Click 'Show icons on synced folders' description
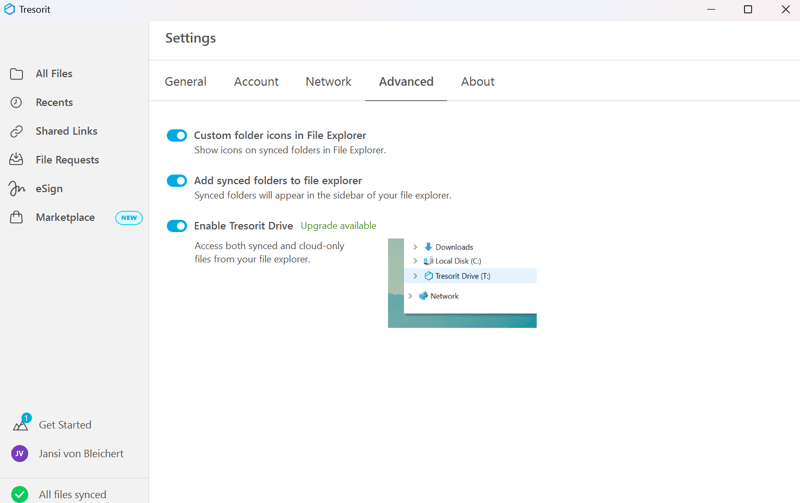This screenshot has height=503, width=800. pos(290,150)
